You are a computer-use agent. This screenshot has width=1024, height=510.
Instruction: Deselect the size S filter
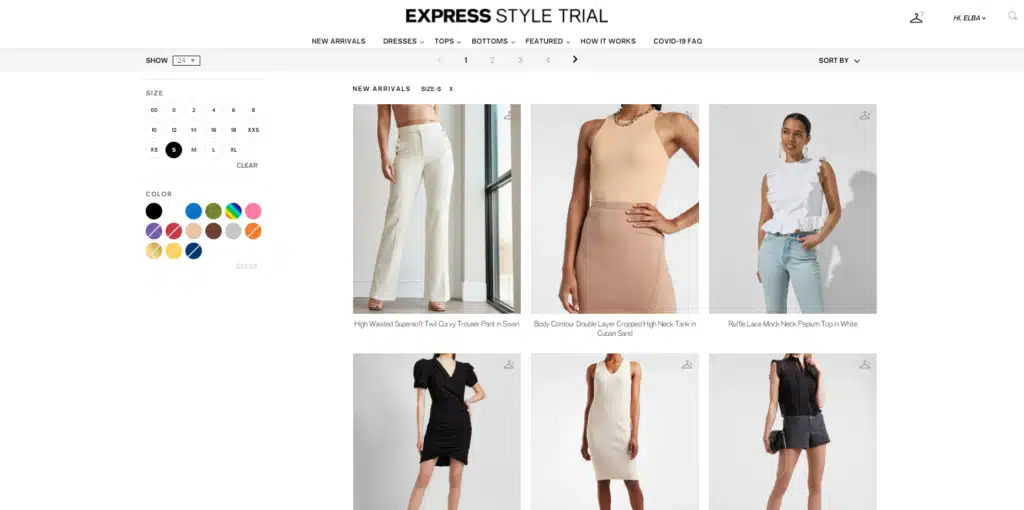coord(174,150)
